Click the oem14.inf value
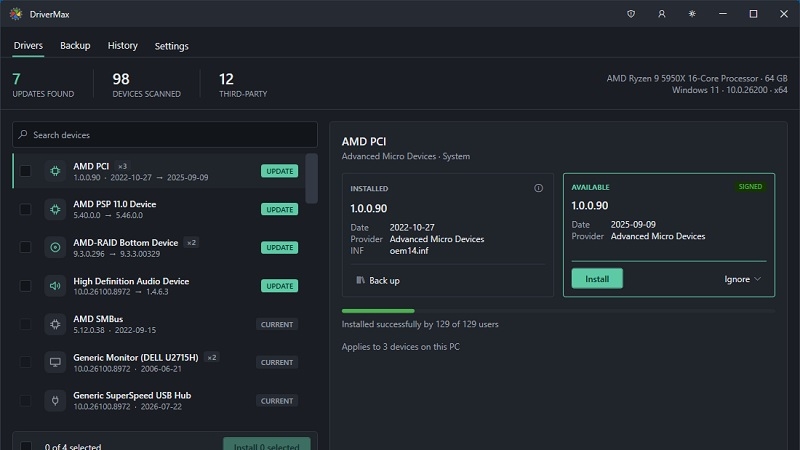 point(409,251)
